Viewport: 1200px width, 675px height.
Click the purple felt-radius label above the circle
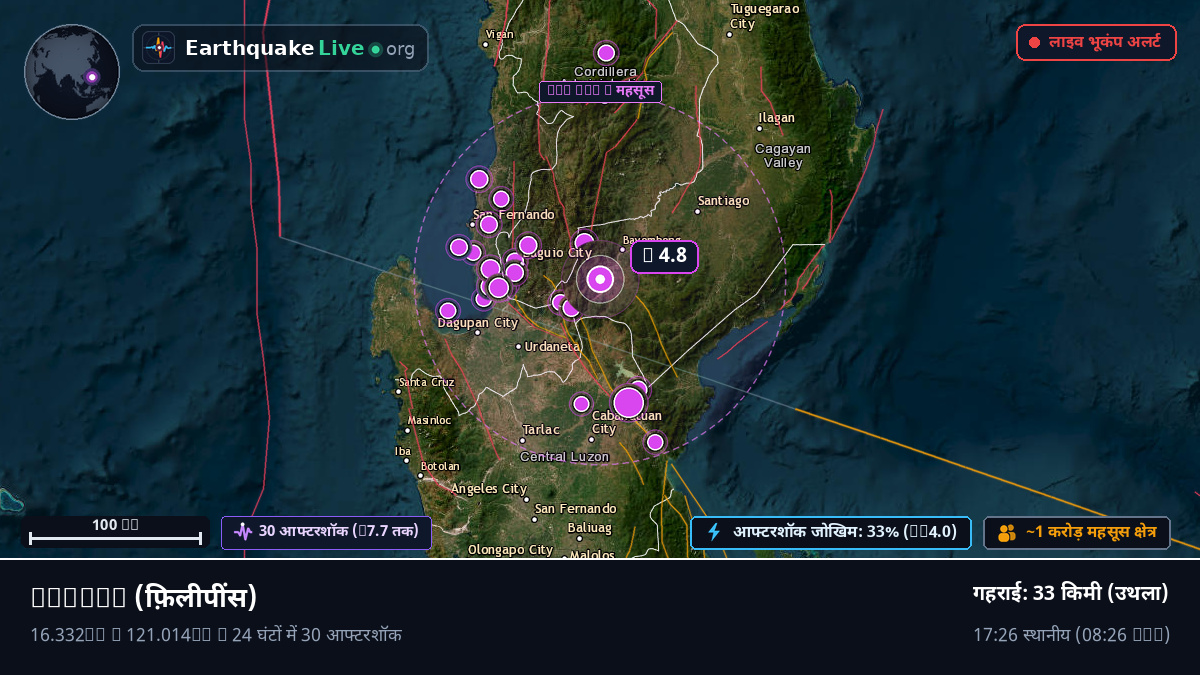click(600, 92)
